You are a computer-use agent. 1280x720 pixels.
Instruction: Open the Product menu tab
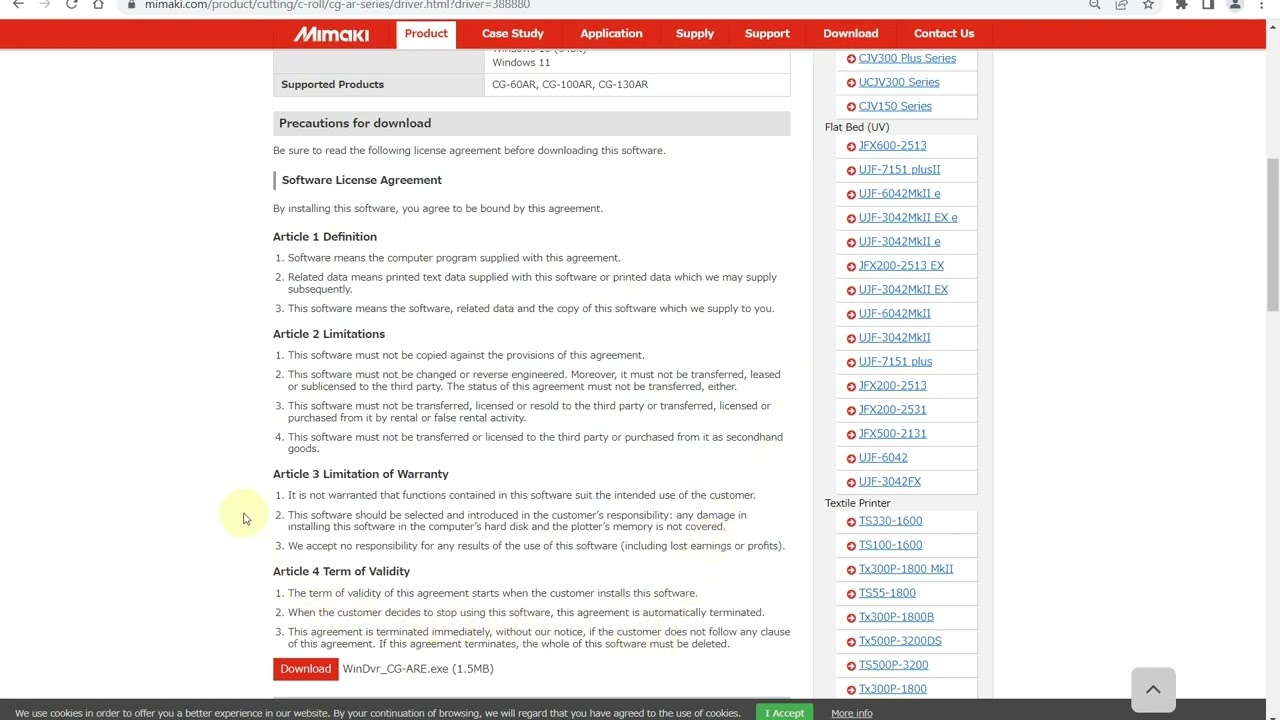point(426,33)
